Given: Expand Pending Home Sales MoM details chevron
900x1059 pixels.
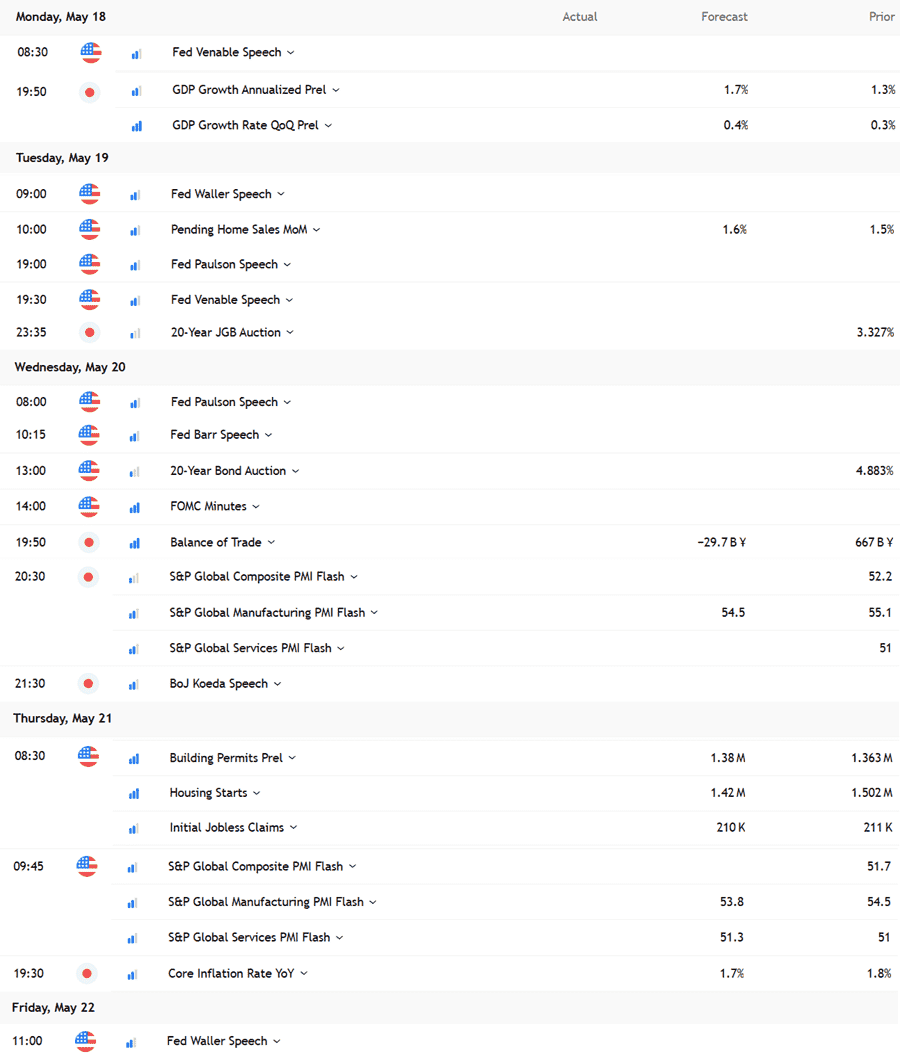Looking at the screenshot, I should pos(317,230).
